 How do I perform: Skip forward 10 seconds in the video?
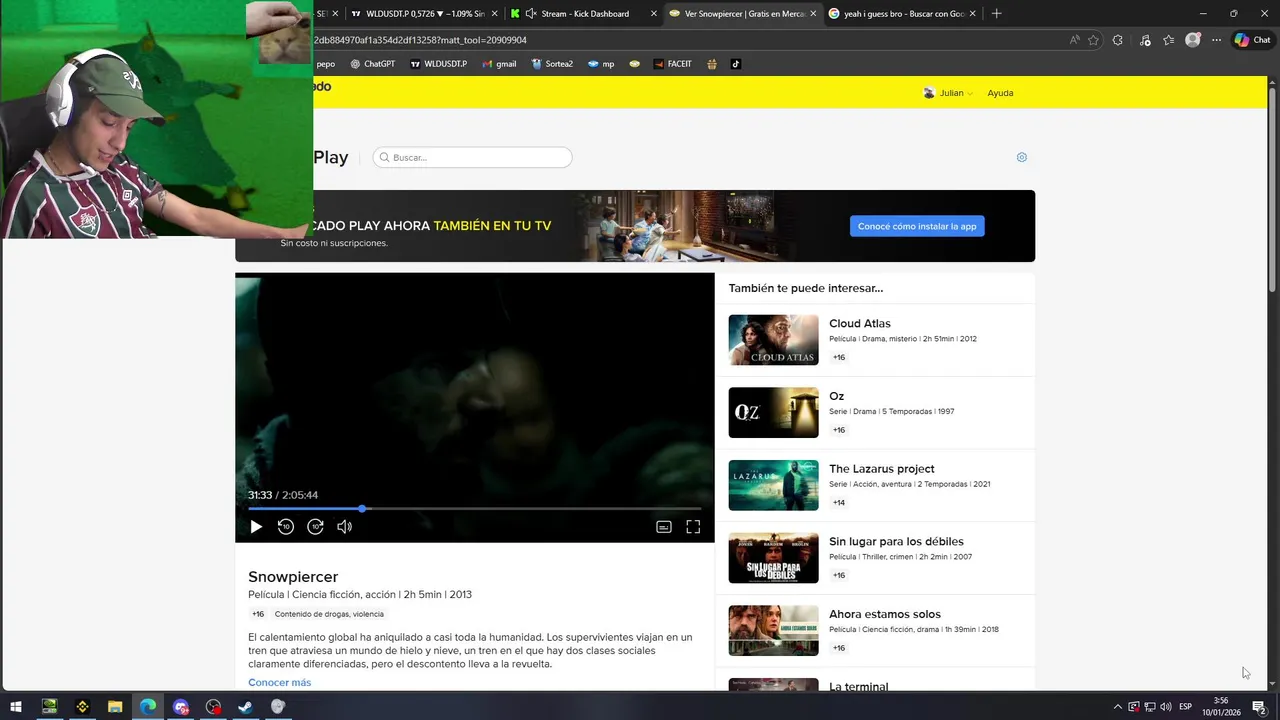click(316, 527)
